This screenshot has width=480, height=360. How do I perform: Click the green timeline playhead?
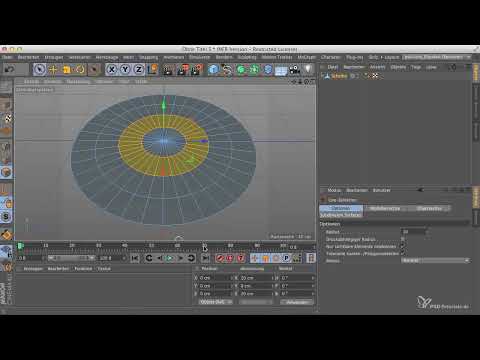coord(20,246)
